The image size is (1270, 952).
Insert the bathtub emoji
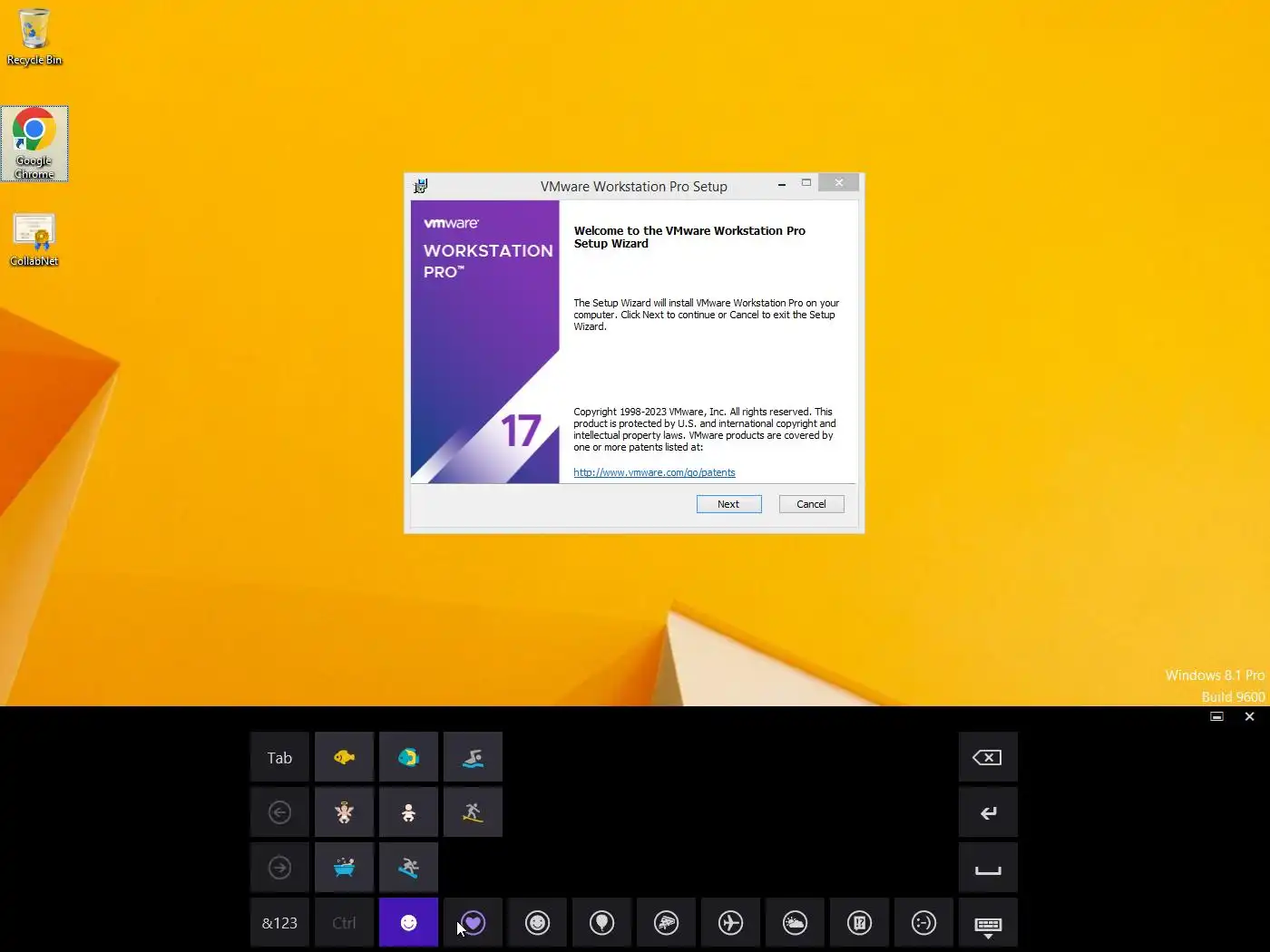pos(344,868)
